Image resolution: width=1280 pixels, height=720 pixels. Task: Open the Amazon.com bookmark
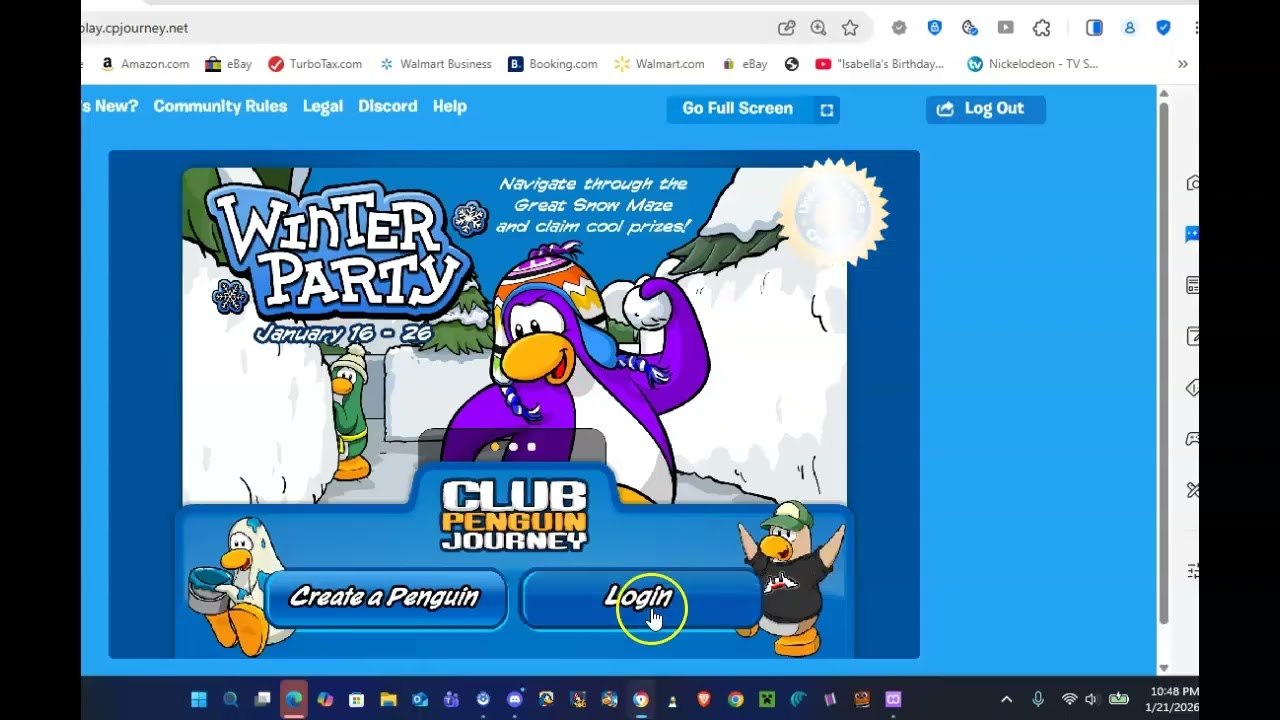point(145,64)
